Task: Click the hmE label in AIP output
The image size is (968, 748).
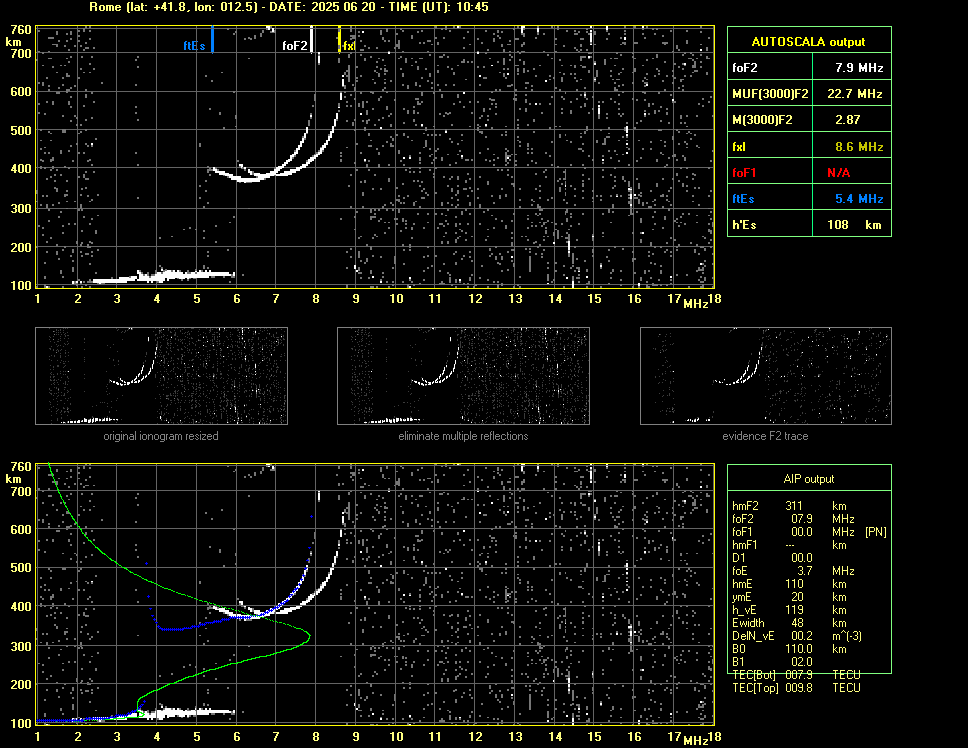Action: tap(742, 584)
